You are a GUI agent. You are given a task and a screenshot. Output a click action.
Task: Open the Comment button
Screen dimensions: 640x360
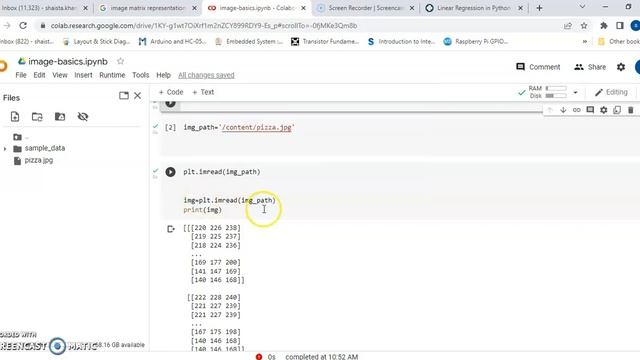pyautogui.click(x=538, y=67)
